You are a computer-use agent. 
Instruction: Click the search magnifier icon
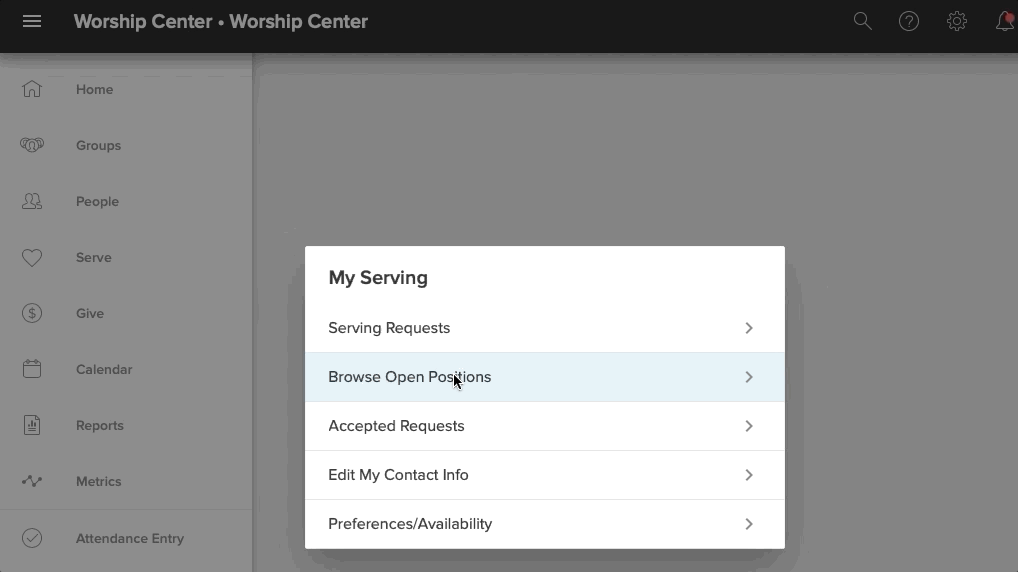coord(862,21)
